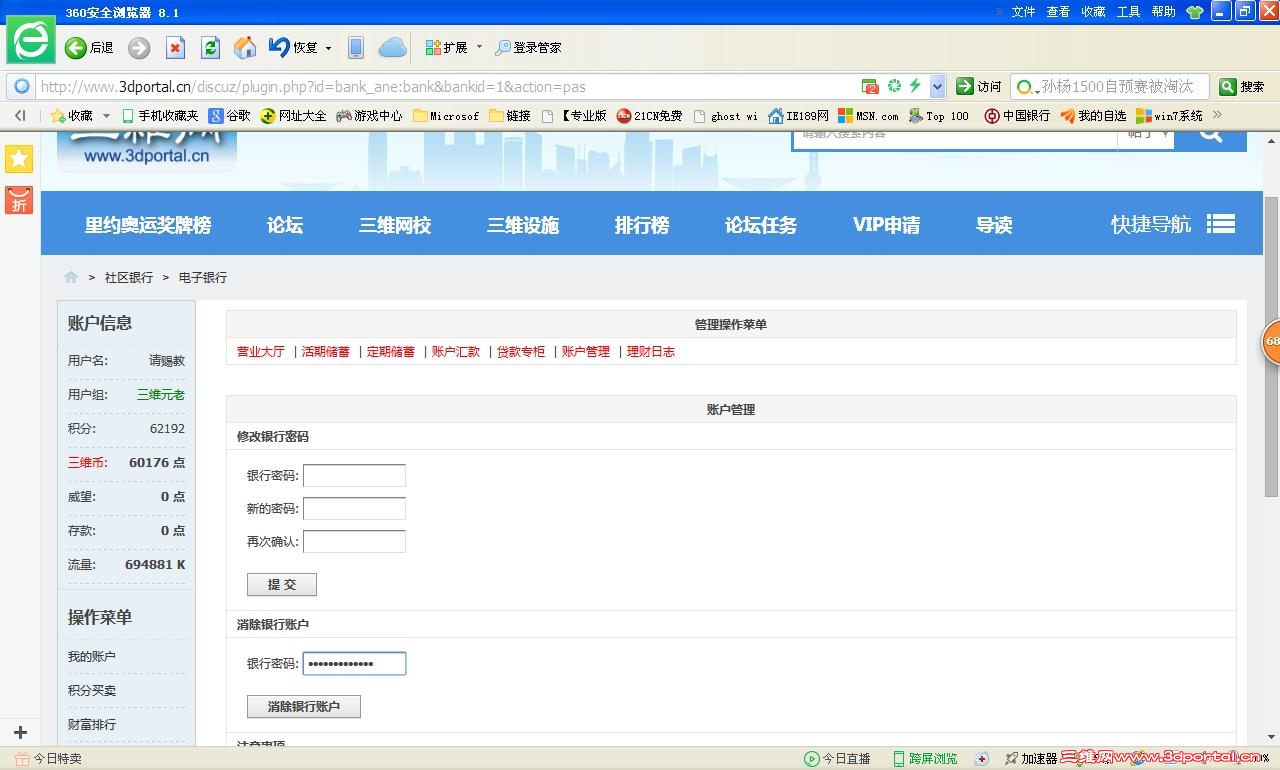1280x770 pixels.
Task: Click the orange 折 discount sidebar icon
Action: (x=19, y=200)
